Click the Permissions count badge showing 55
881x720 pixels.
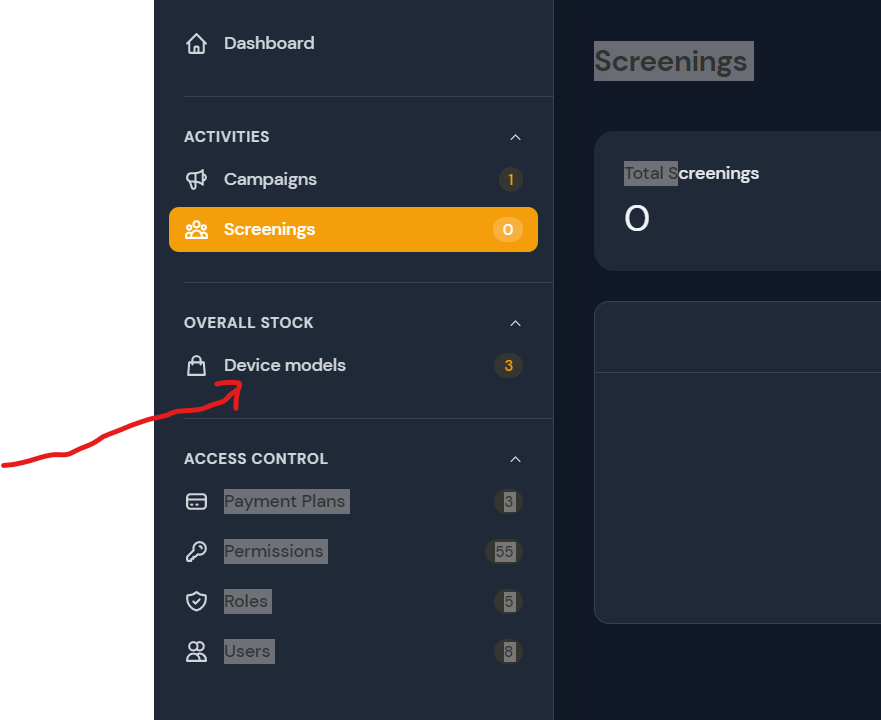504,552
